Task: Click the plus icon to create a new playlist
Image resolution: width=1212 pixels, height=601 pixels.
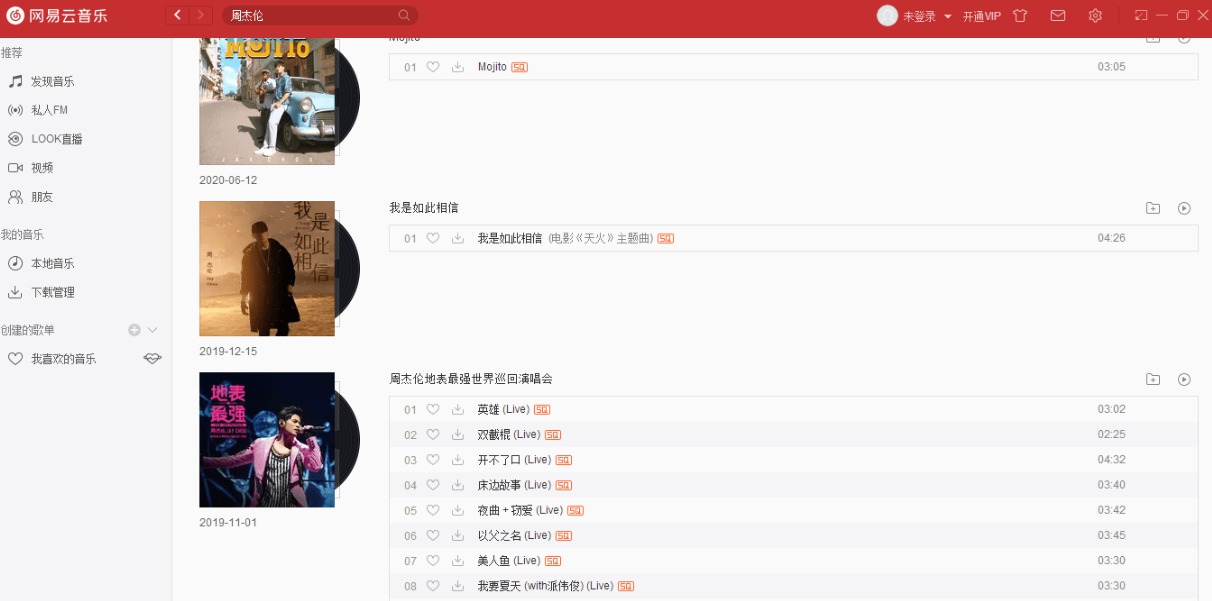Action: point(134,330)
